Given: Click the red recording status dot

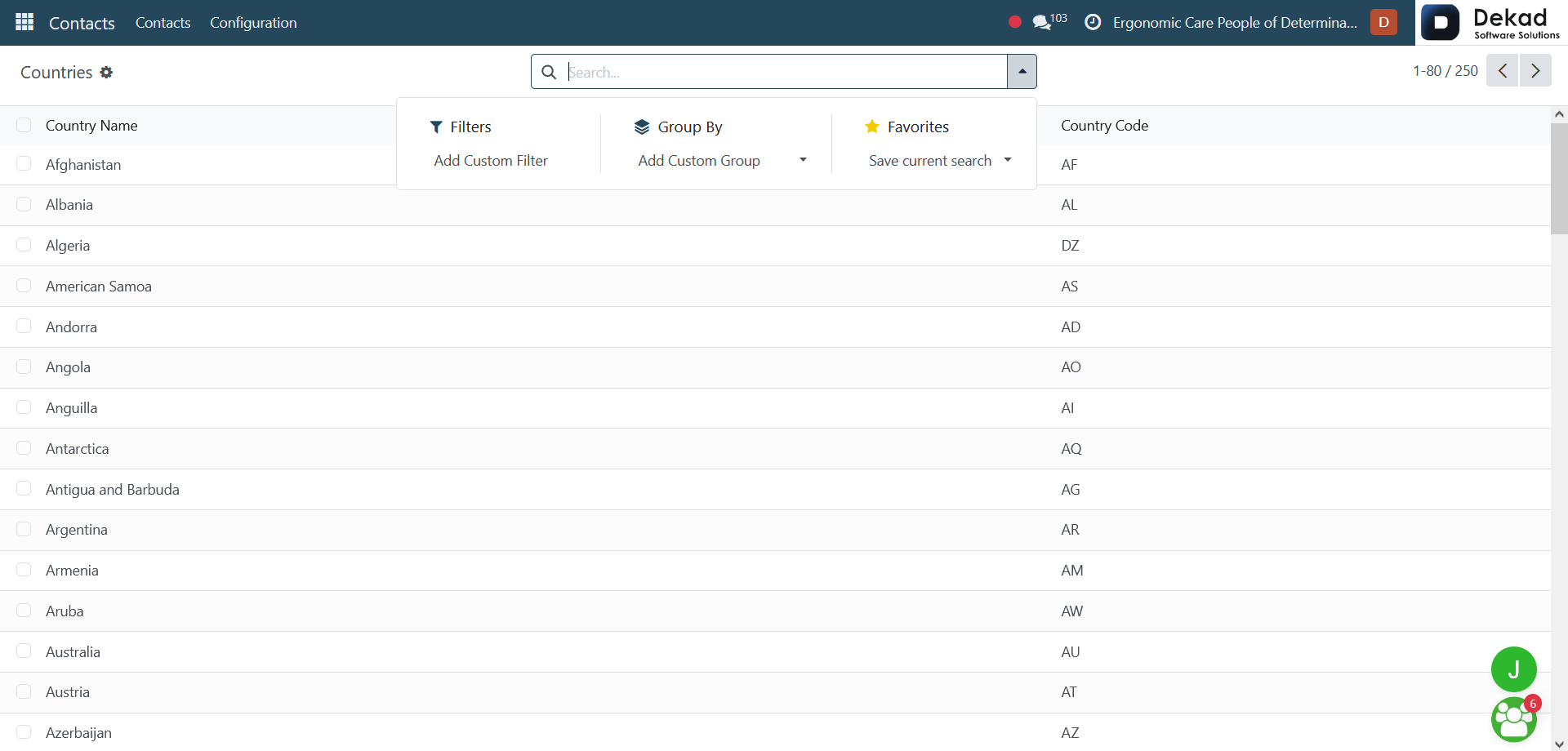Looking at the screenshot, I should pos(1015,22).
